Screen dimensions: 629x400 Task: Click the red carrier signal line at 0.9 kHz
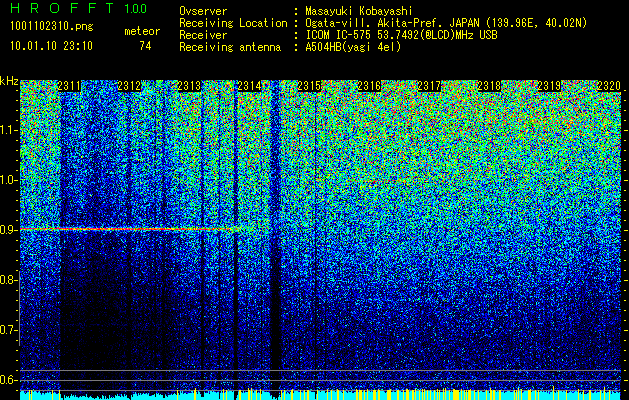[128, 229]
